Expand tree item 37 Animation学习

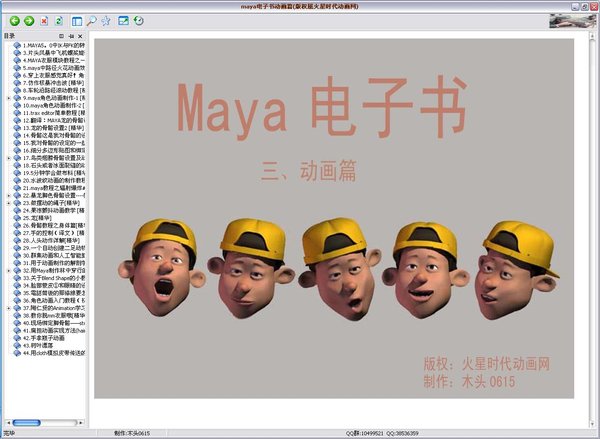point(9,308)
